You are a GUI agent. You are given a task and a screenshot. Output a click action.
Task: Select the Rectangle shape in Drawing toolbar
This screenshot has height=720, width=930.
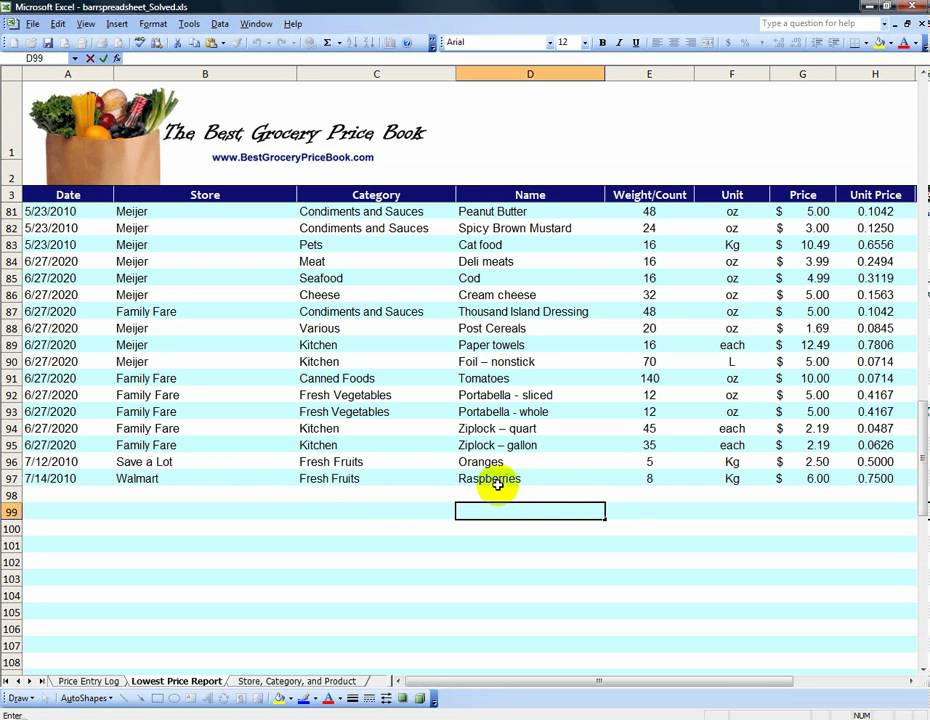point(157,699)
